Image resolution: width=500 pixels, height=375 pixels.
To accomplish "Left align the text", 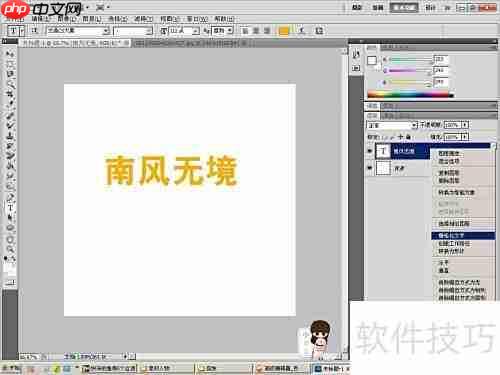I will click(x=245, y=31).
